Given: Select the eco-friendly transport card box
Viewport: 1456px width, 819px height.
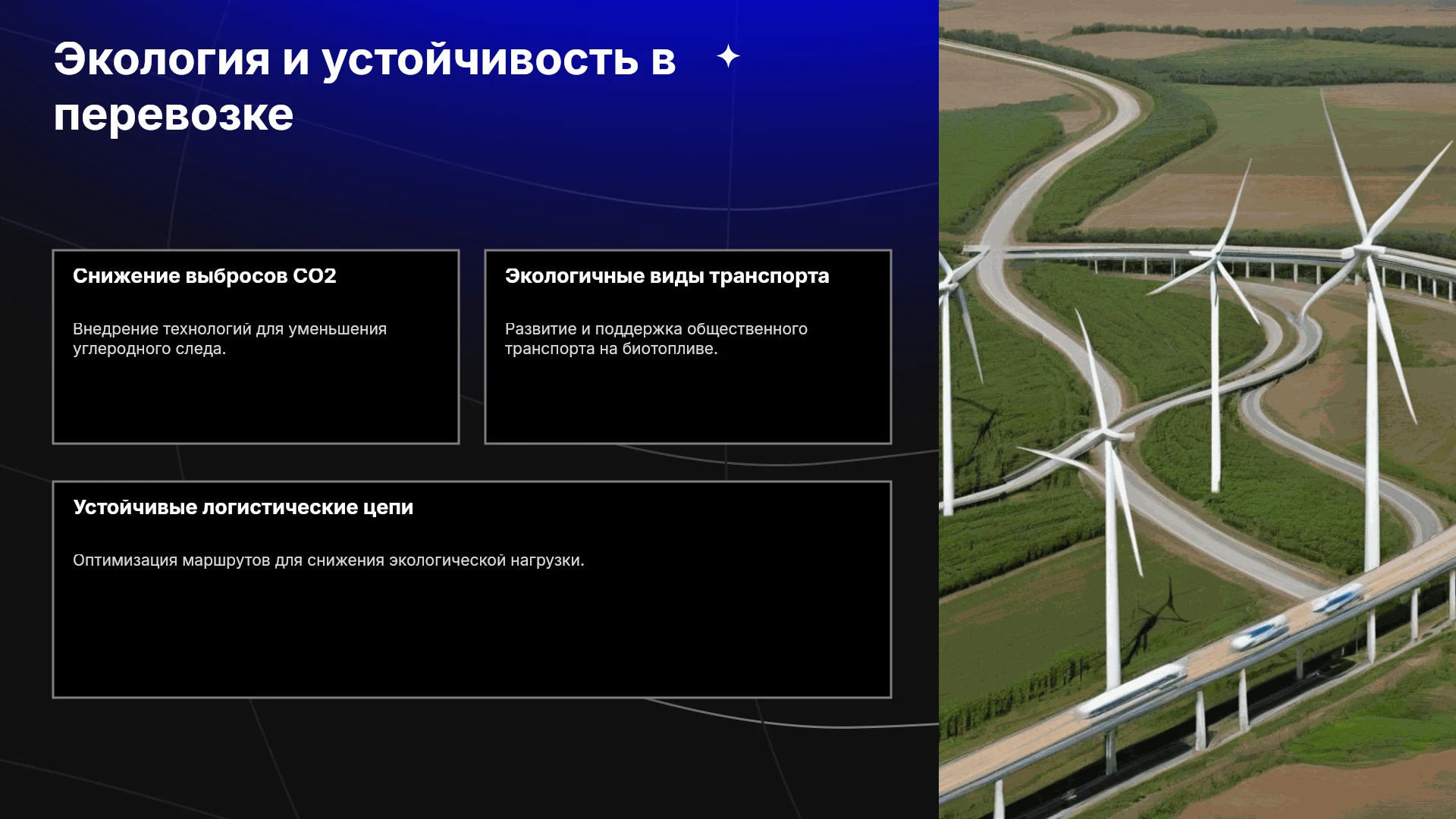Looking at the screenshot, I should tap(688, 347).
